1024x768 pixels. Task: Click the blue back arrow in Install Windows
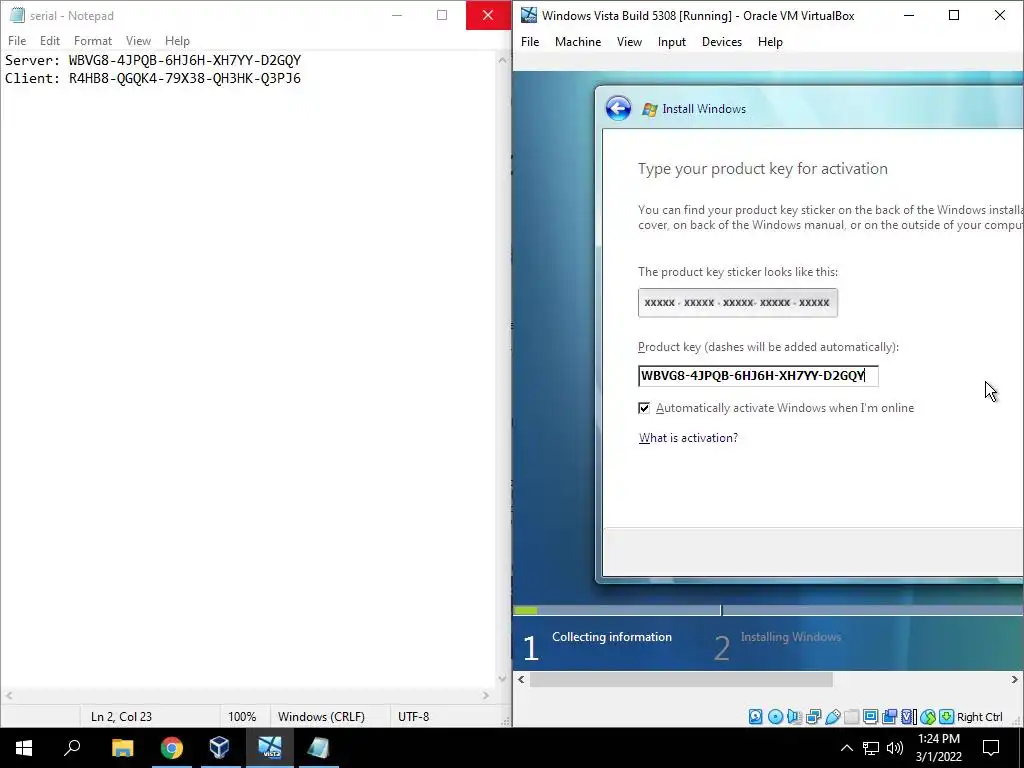(x=618, y=108)
